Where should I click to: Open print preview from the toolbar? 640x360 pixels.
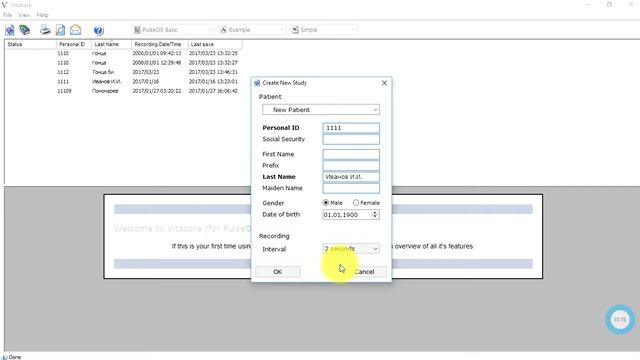coord(60,30)
